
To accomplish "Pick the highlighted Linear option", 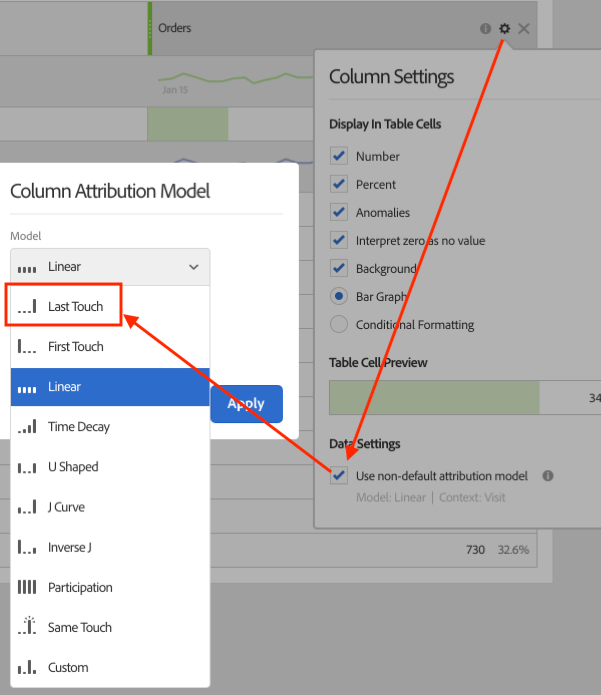I will tap(110, 387).
